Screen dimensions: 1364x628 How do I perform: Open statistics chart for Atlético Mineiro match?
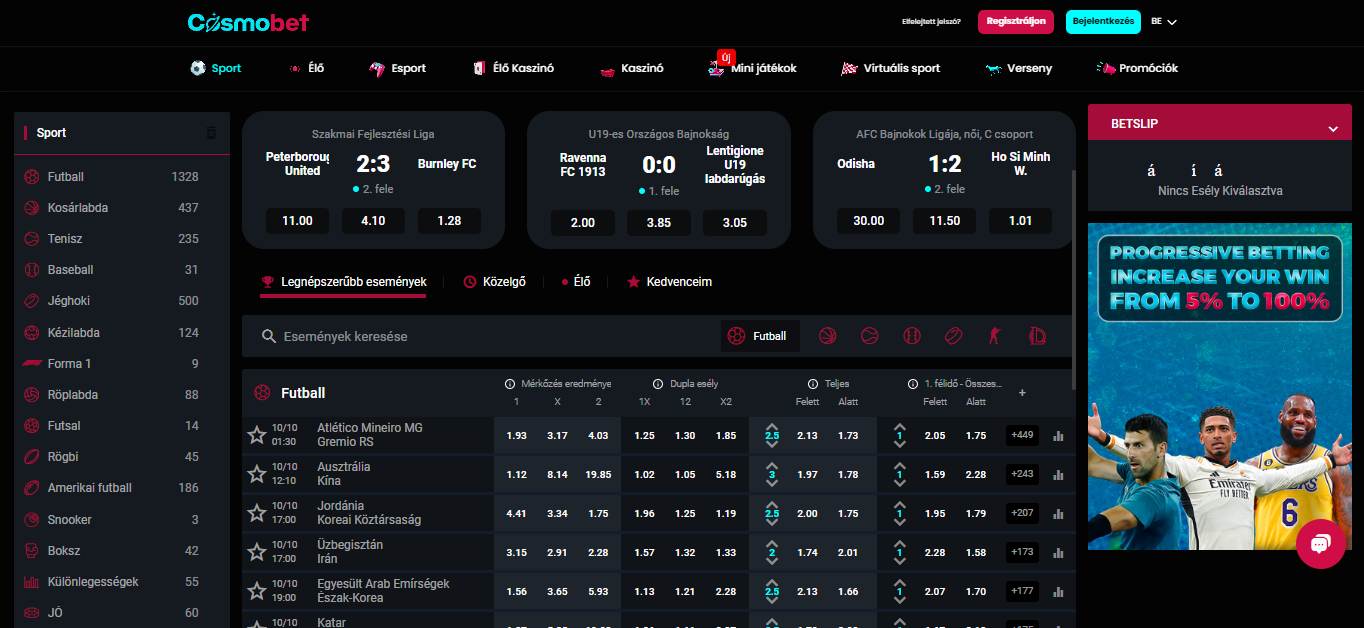pyautogui.click(x=1058, y=435)
